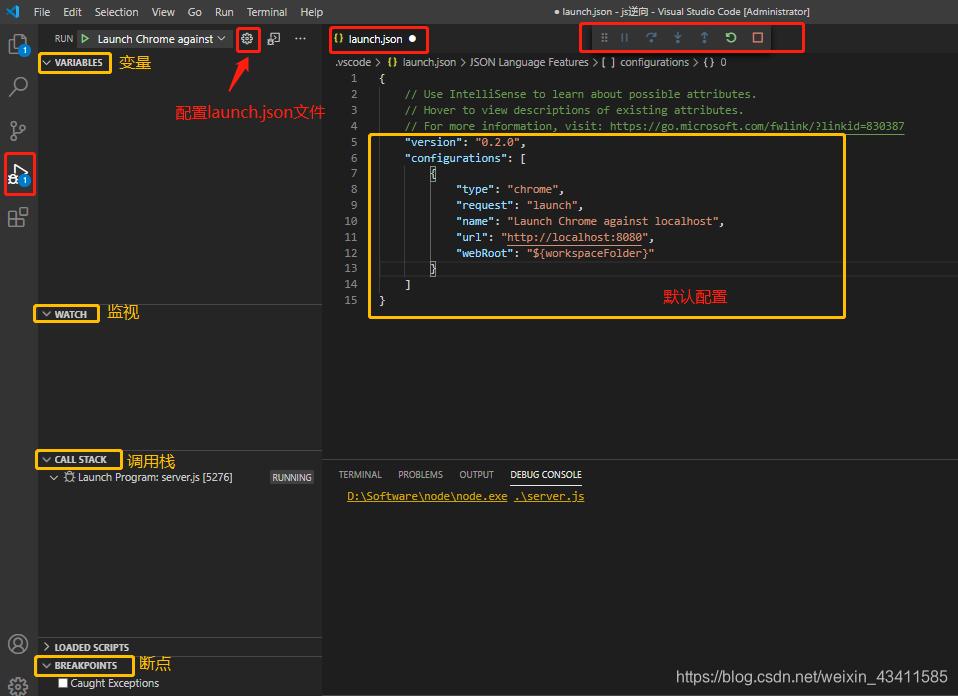Open the Go menu
The image size is (958, 696).
(194, 12)
